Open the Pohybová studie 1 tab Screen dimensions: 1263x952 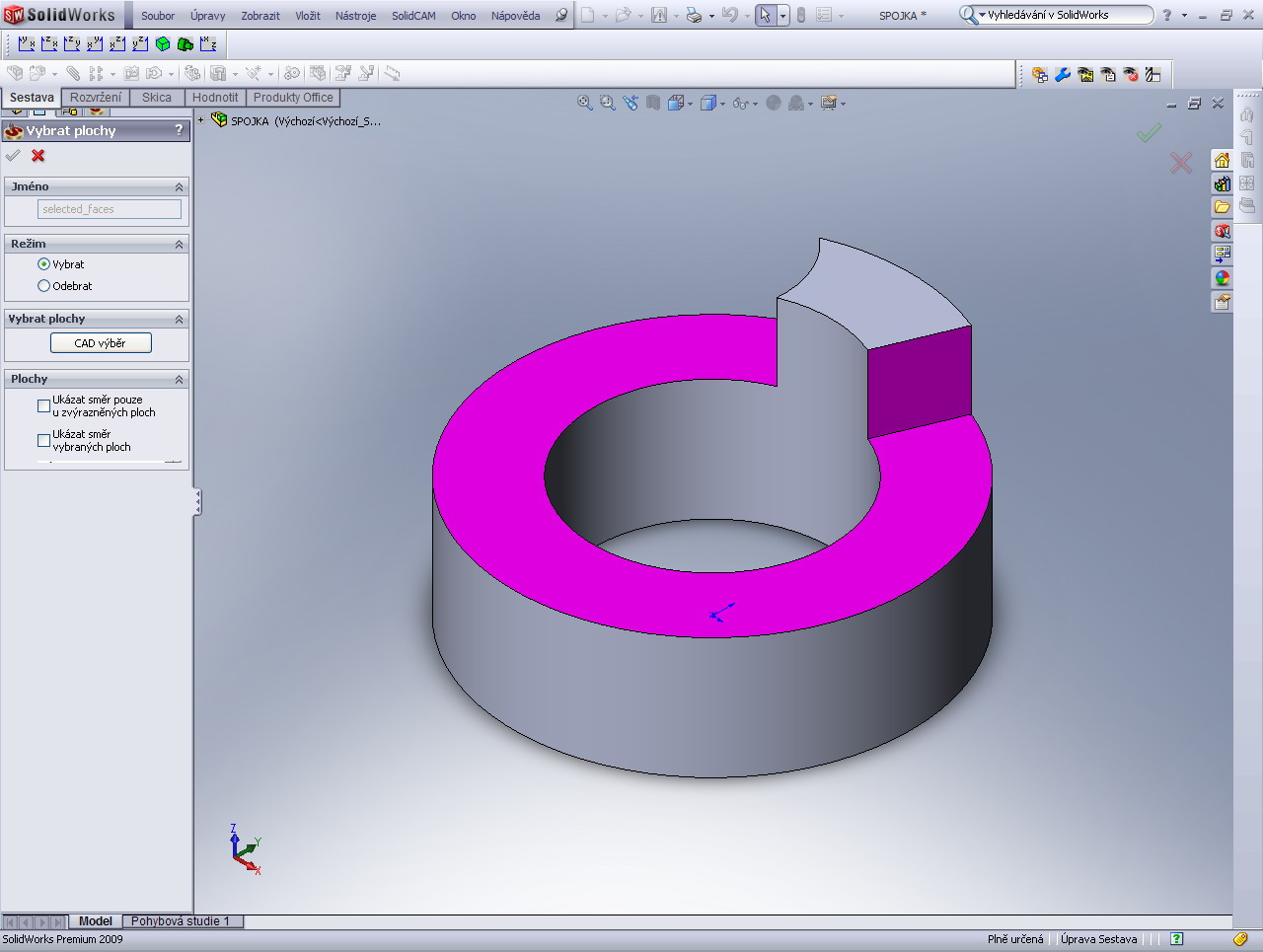(x=180, y=921)
